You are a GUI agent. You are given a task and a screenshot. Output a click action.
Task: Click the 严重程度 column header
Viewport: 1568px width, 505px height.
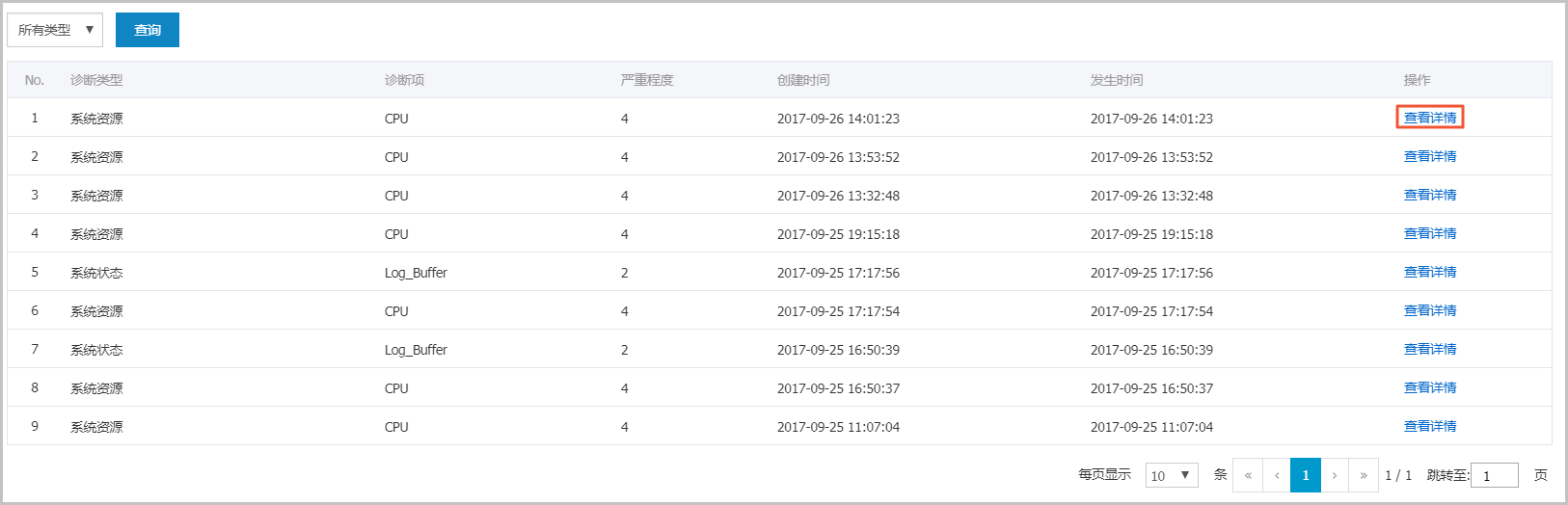pyautogui.click(x=647, y=80)
